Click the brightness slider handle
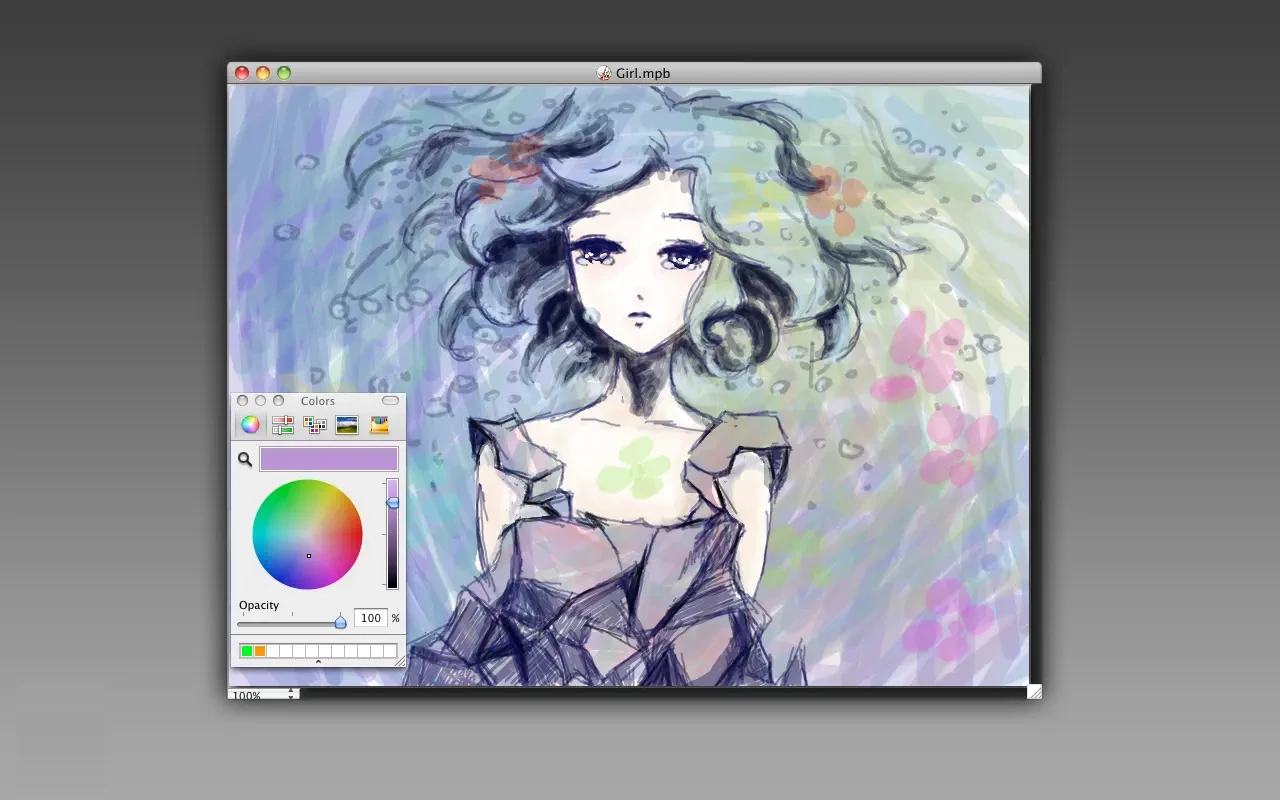 click(392, 502)
